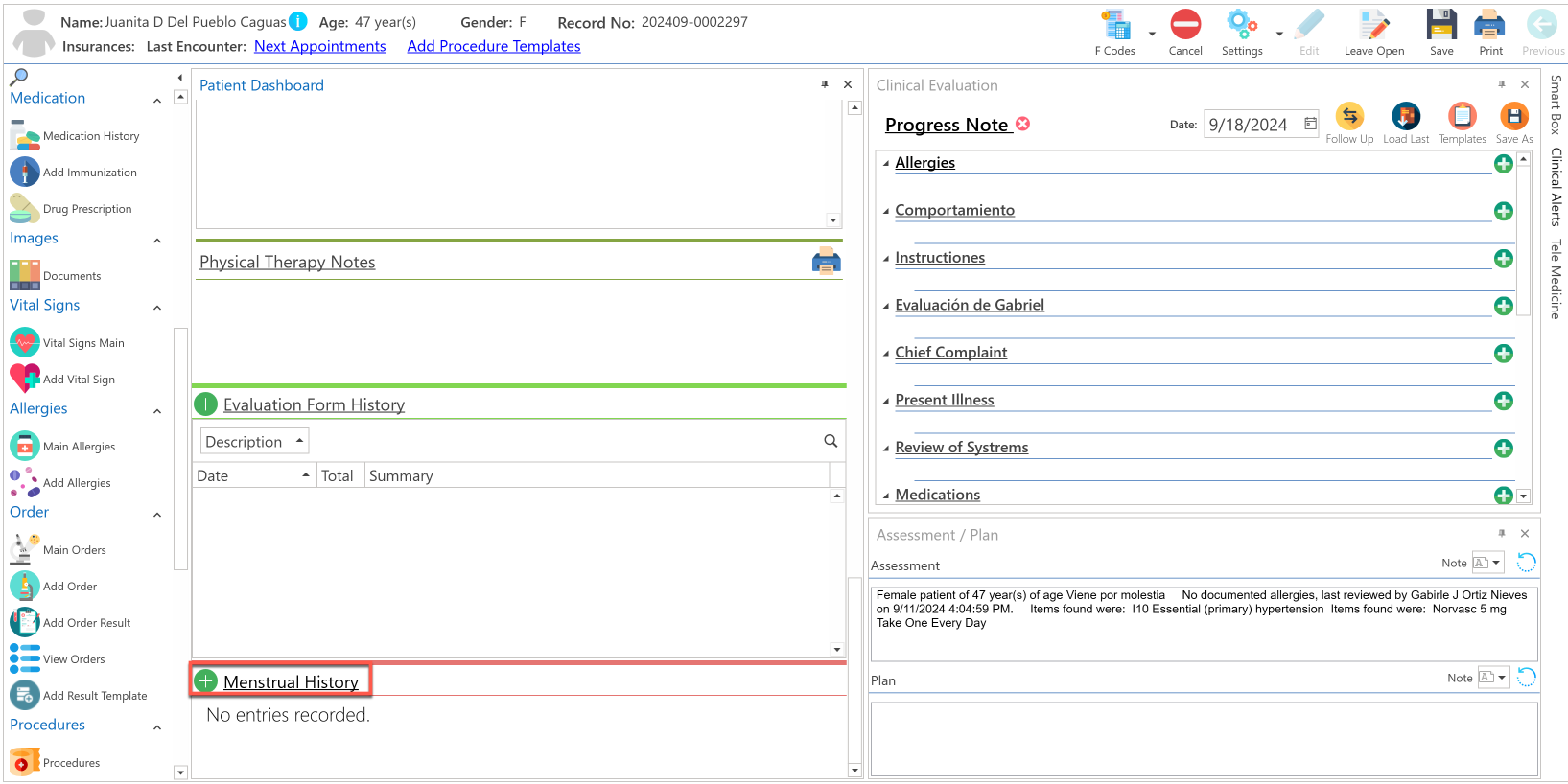Open Add Procedure Templates link

[494, 46]
